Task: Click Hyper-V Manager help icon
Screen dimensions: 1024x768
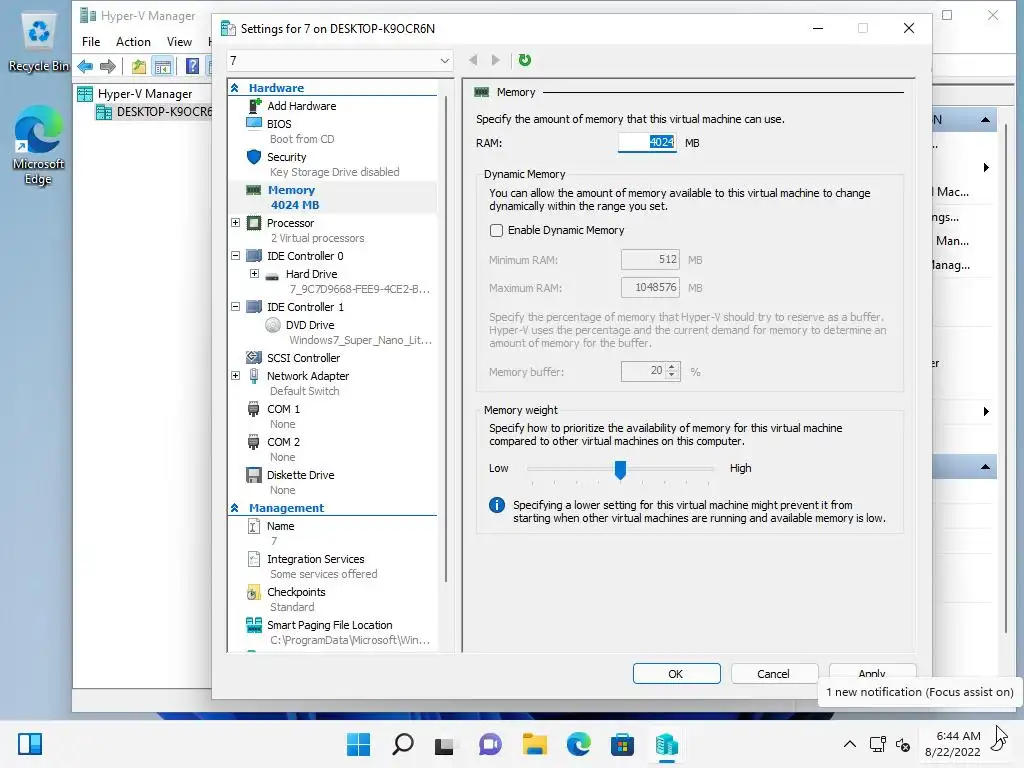Action: [x=192, y=66]
